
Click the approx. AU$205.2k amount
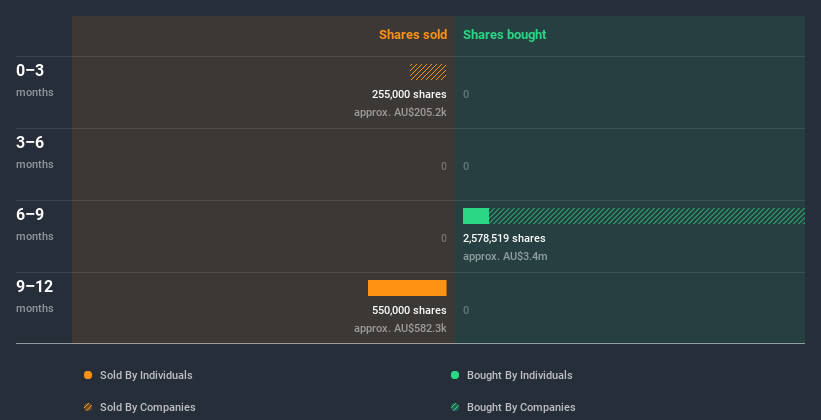(x=401, y=112)
